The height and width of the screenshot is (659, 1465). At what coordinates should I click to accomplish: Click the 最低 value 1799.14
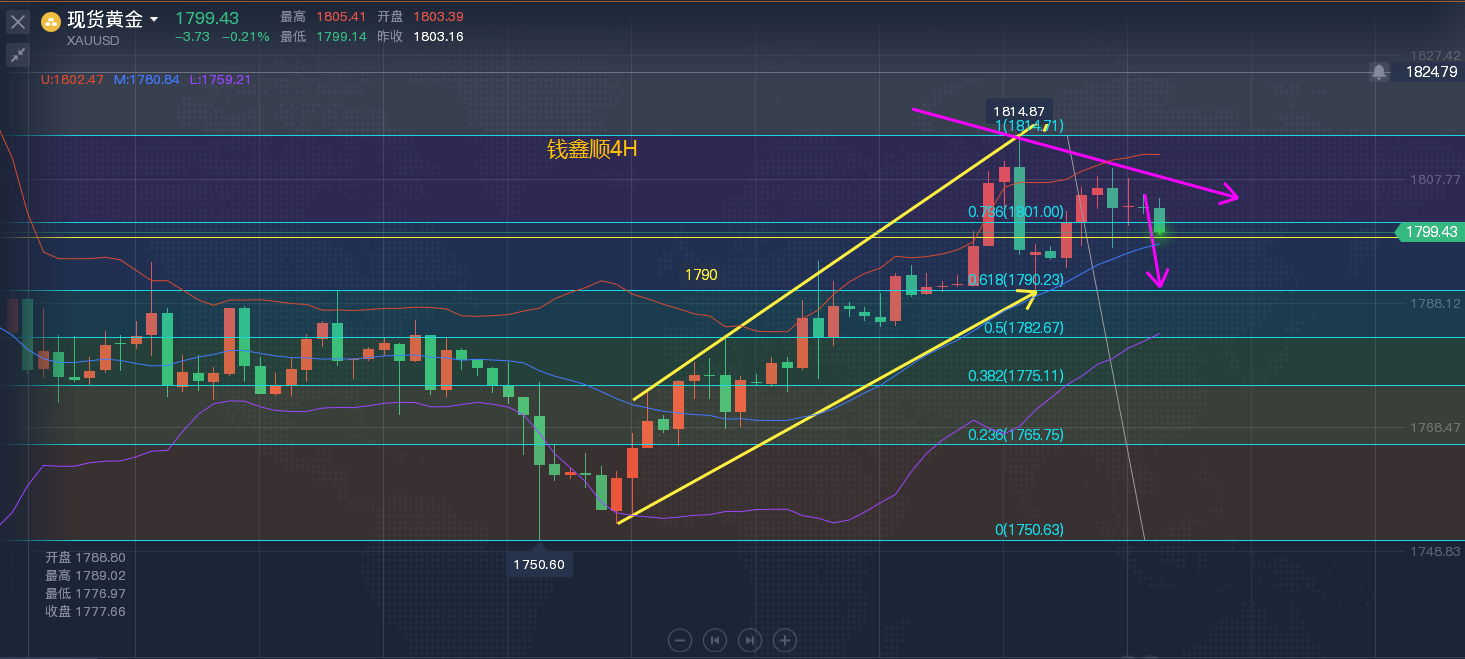click(341, 37)
